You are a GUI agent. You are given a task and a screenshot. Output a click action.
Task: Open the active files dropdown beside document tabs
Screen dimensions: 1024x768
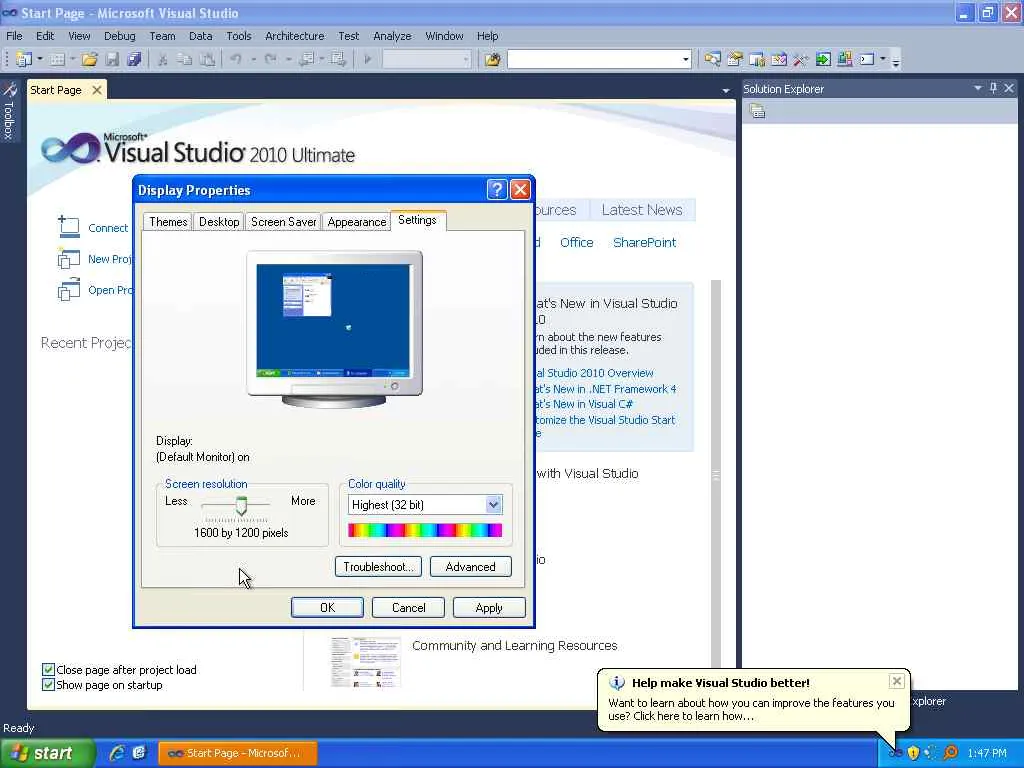click(x=726, y=91)
